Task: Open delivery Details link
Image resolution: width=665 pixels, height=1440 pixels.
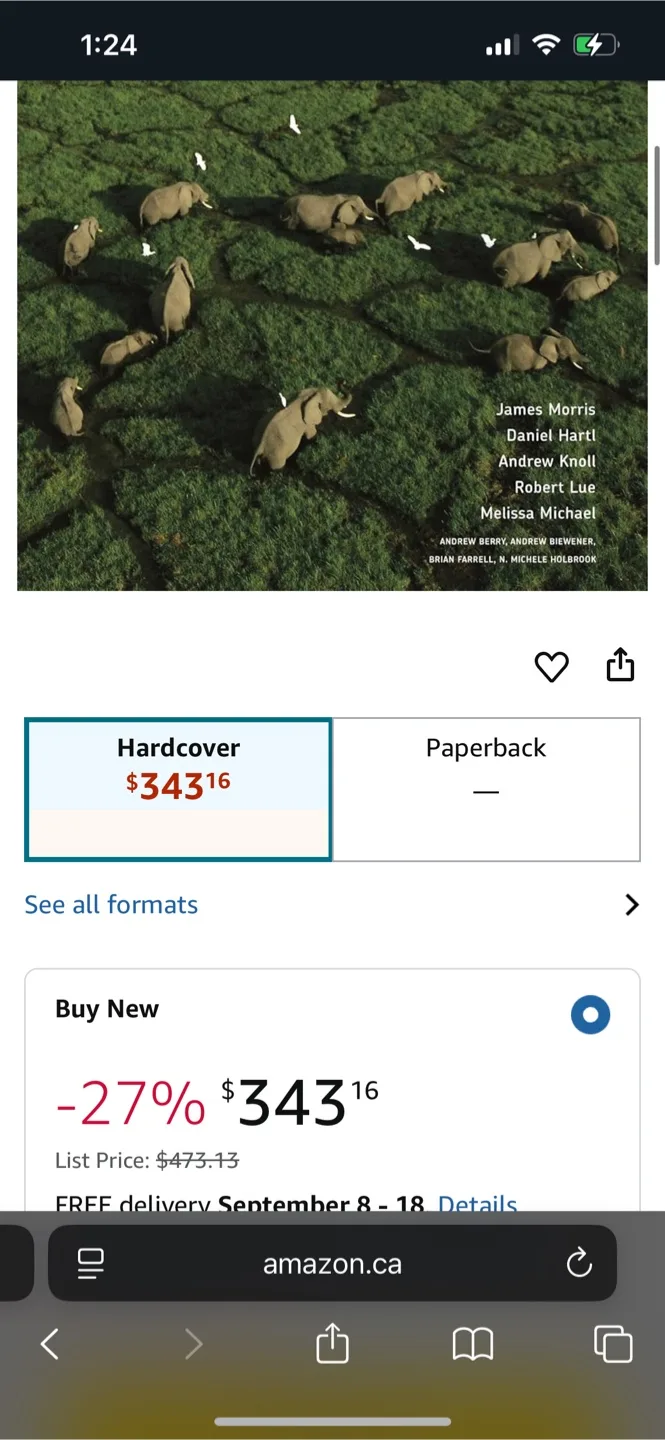Action: tap(477, 1203)
